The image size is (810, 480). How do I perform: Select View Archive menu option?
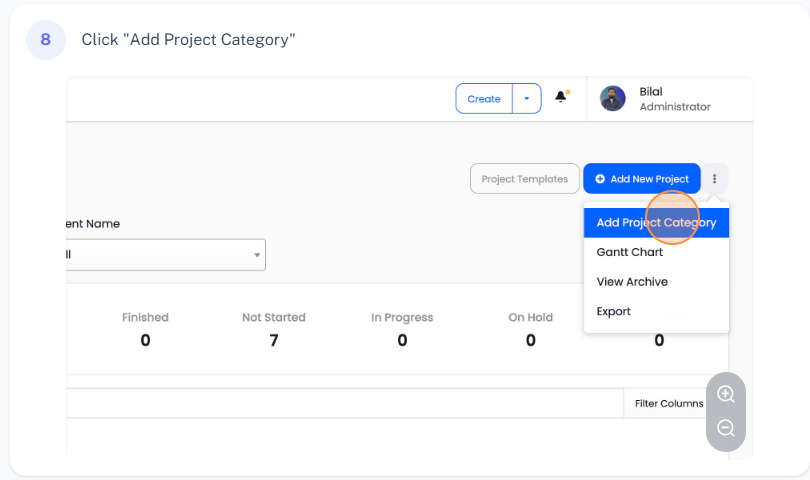tap(632, 282)
